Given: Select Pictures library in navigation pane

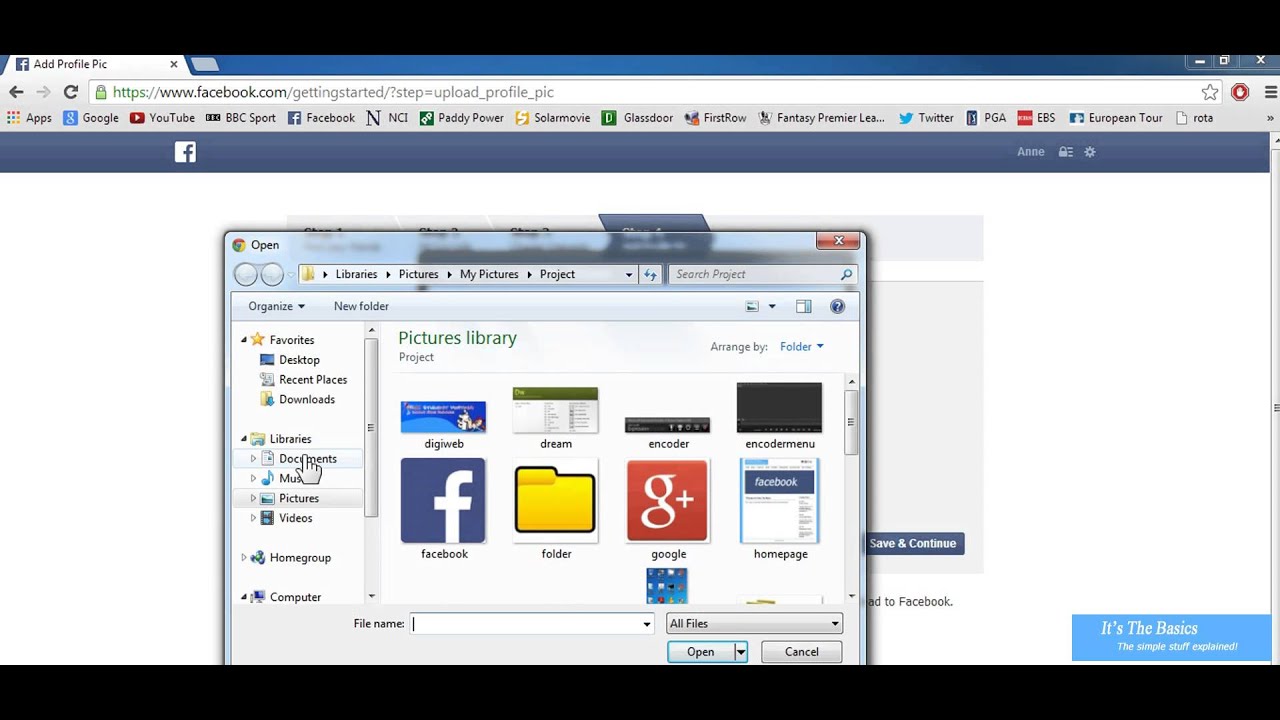Looking at the screenshot, I should coord(299,498).
